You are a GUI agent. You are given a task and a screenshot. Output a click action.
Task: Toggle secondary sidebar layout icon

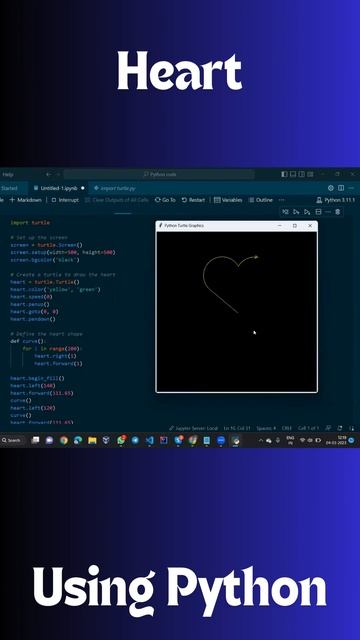tap(302, 174)
